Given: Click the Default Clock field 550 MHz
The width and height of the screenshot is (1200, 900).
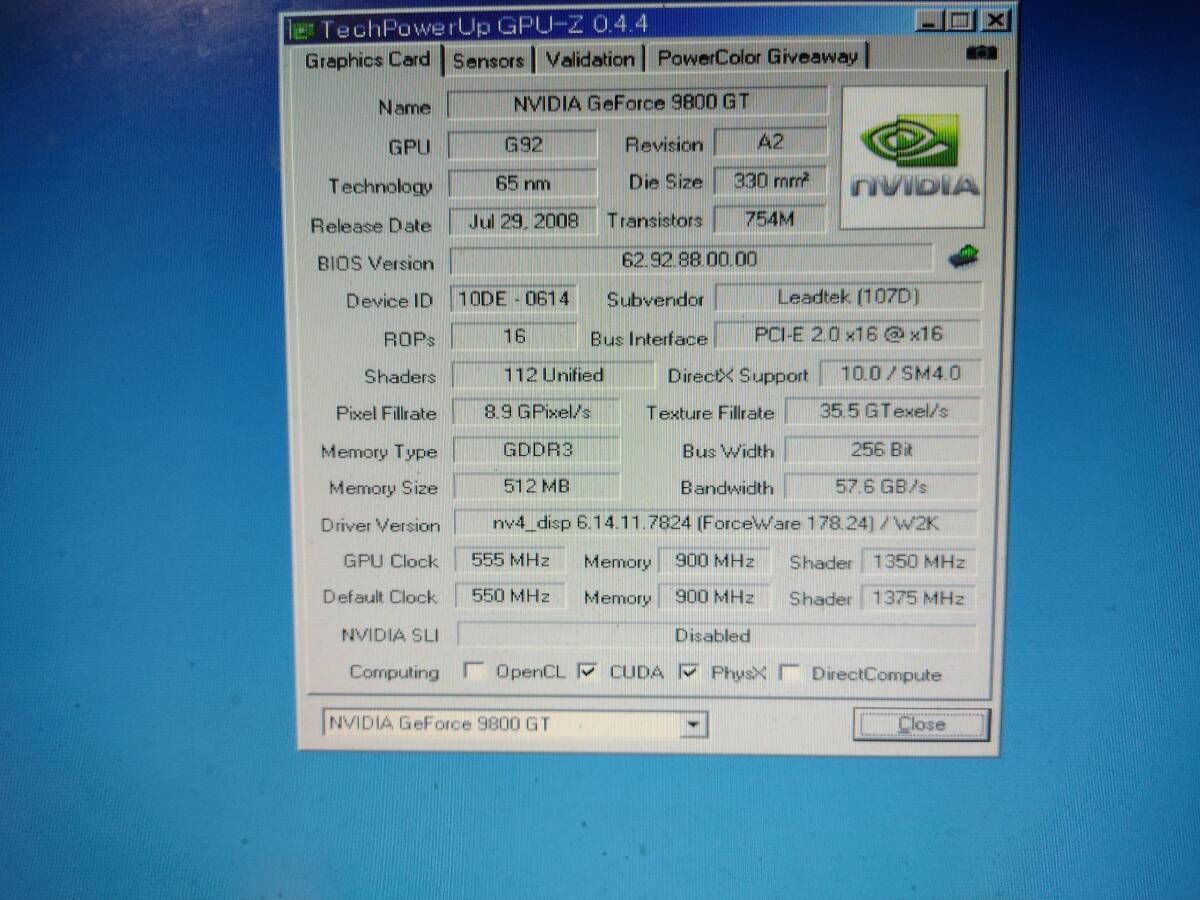Looking at the screenshot, I should point(510,597).
